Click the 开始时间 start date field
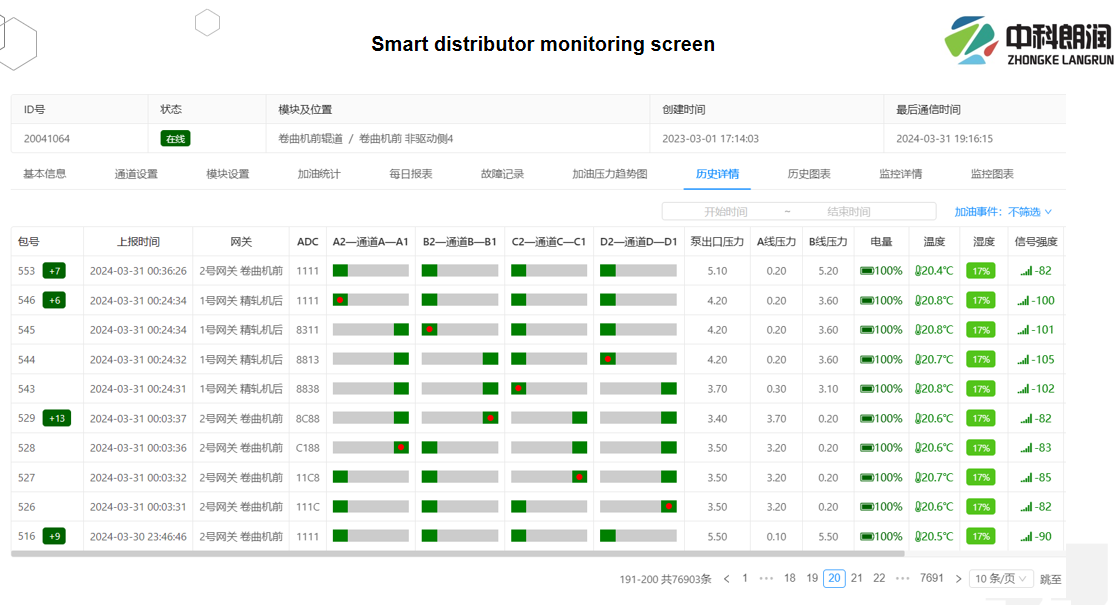The image size is (1115, 605). [726, 212]
